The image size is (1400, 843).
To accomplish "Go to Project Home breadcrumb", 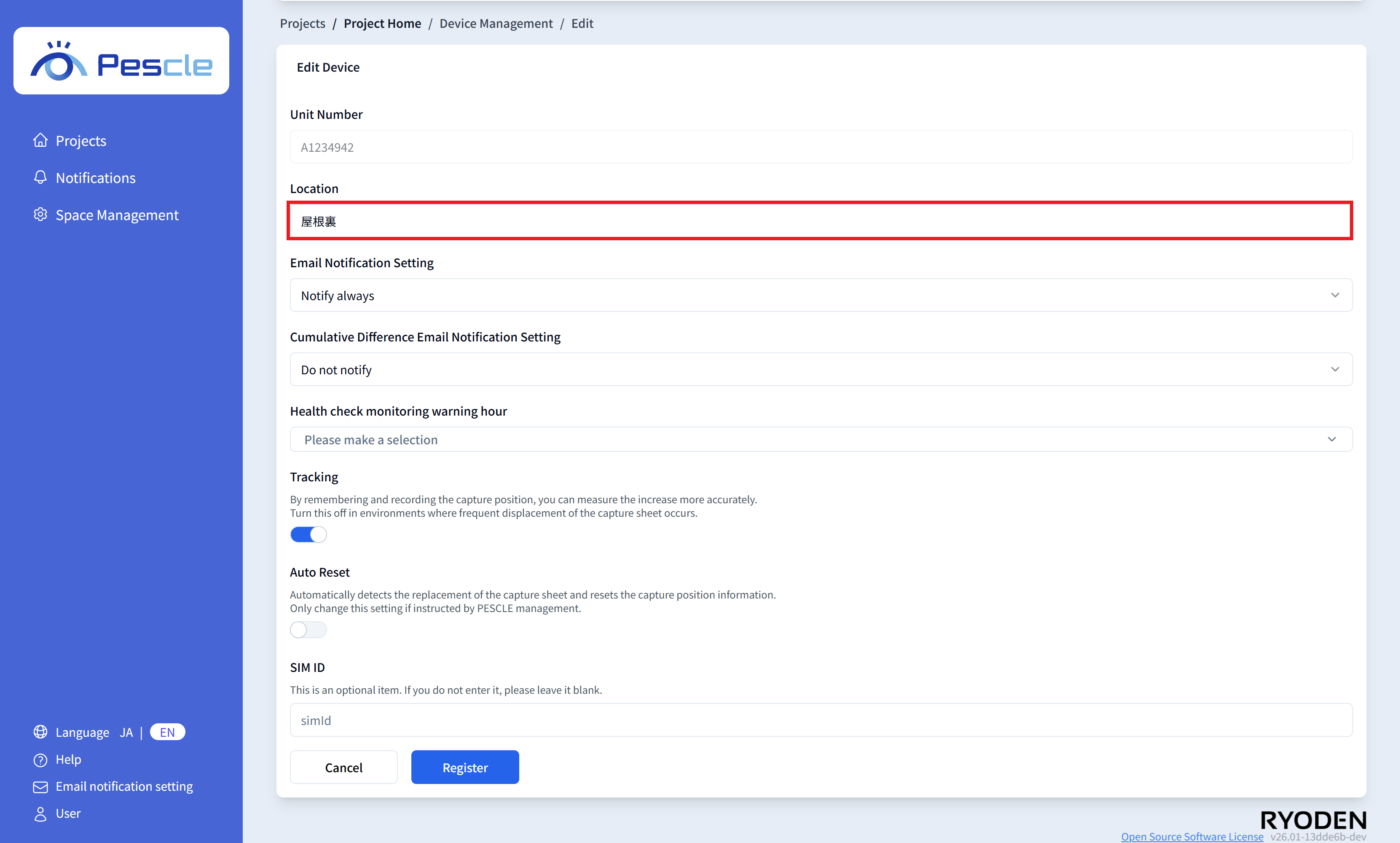I will 382,23.
